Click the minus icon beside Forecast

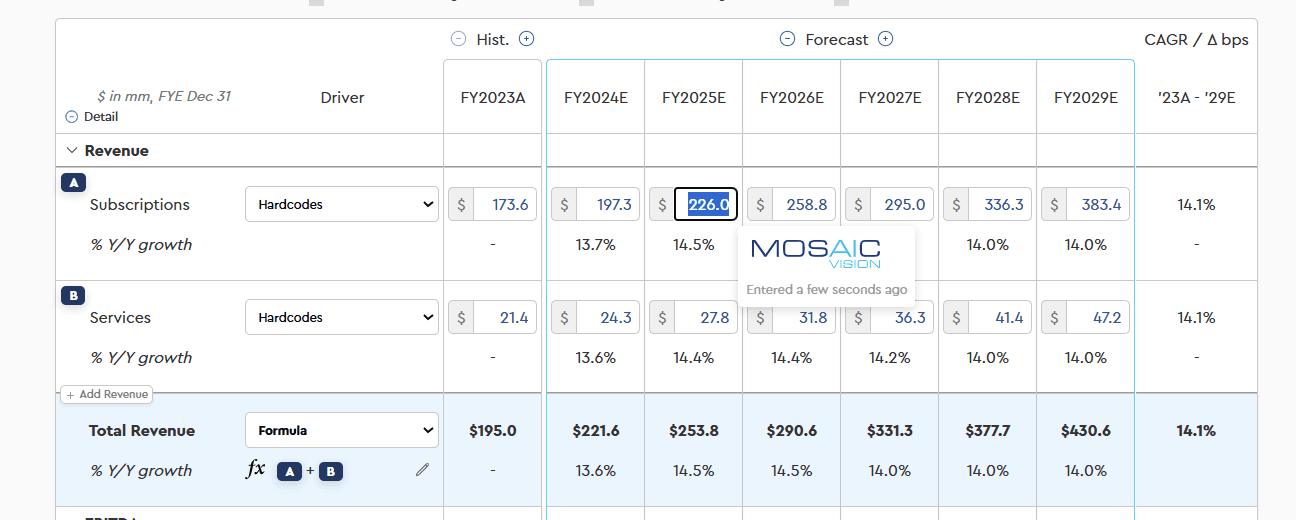(787, 39)
